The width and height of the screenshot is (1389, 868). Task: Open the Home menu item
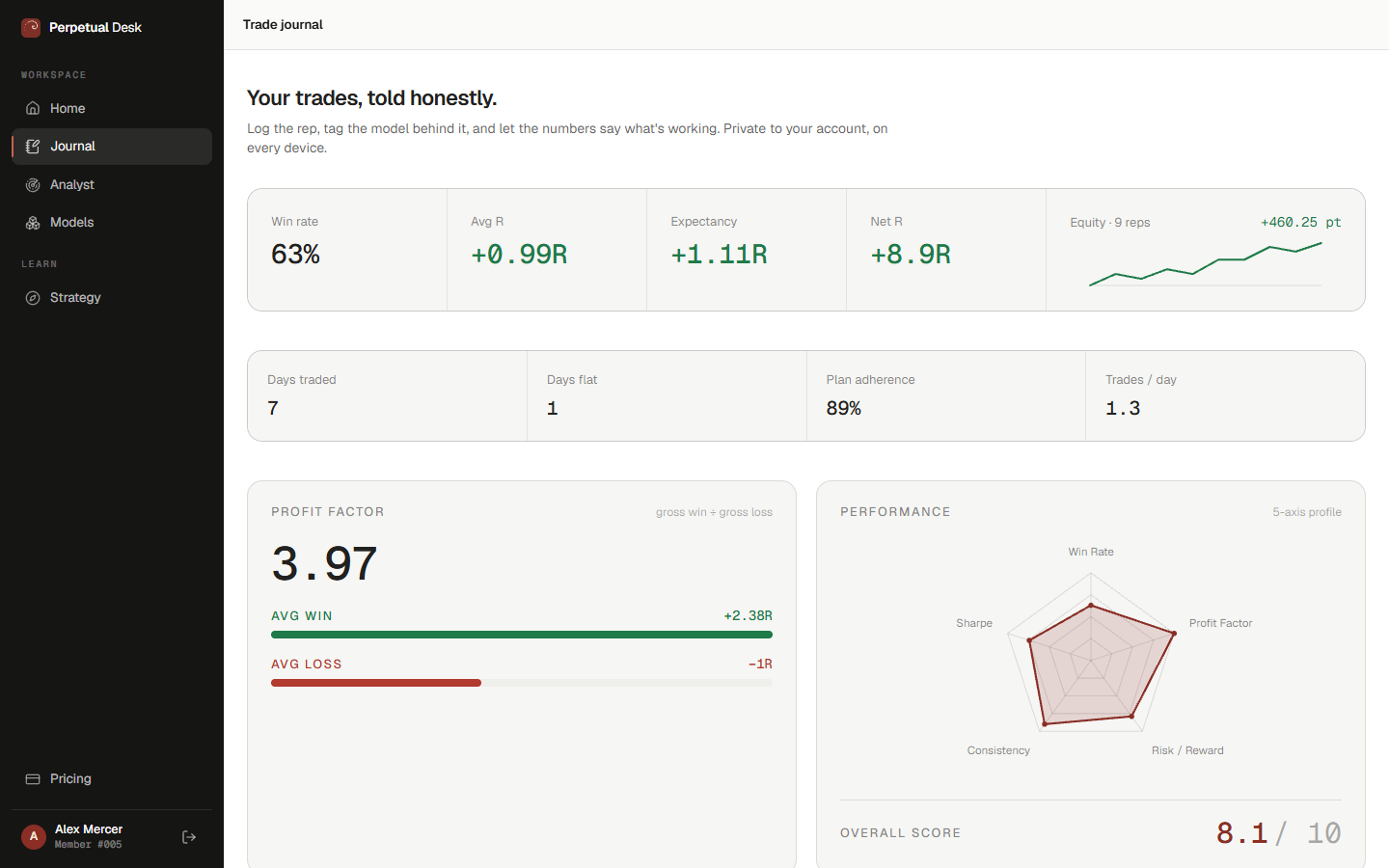[x=112, y=108]
